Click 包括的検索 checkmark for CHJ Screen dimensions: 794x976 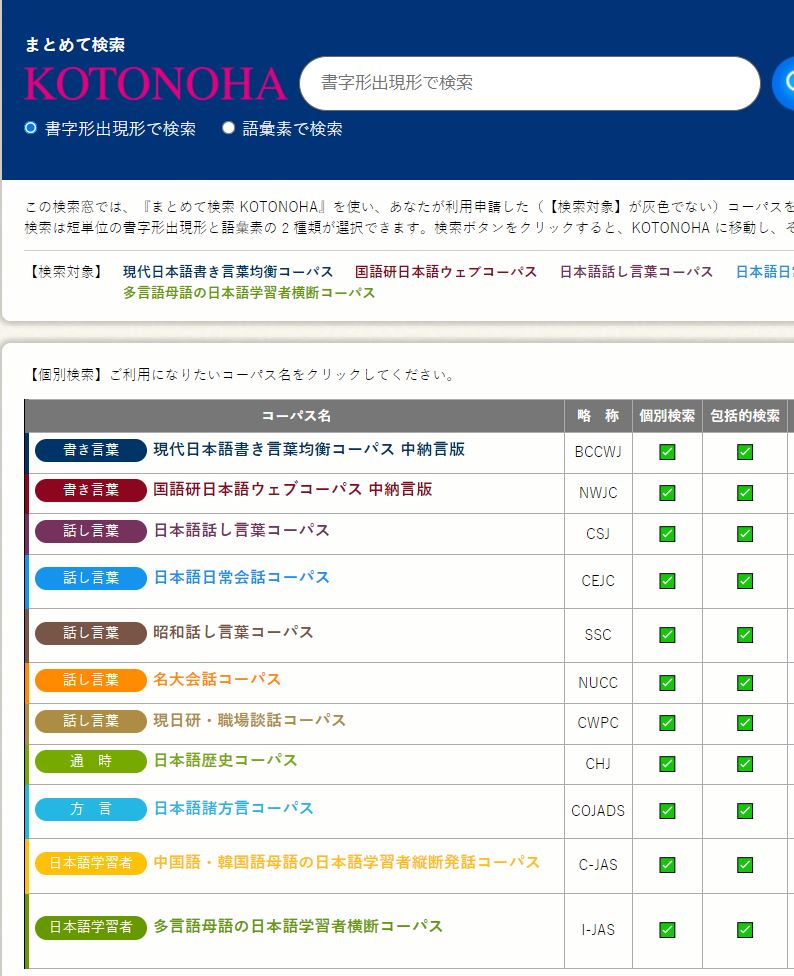[745, 764]
